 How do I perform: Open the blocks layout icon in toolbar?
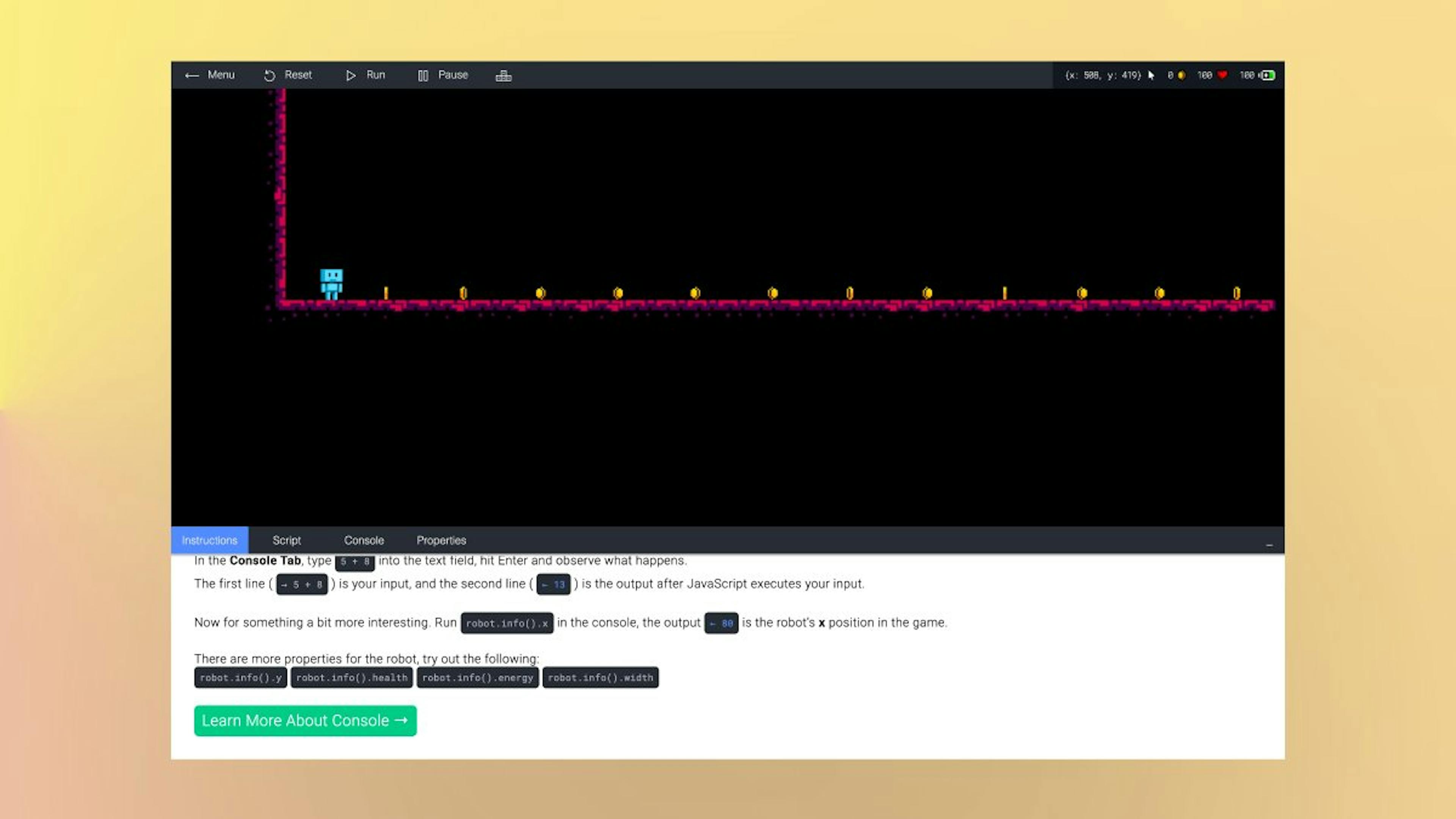(x=504, y=75)
